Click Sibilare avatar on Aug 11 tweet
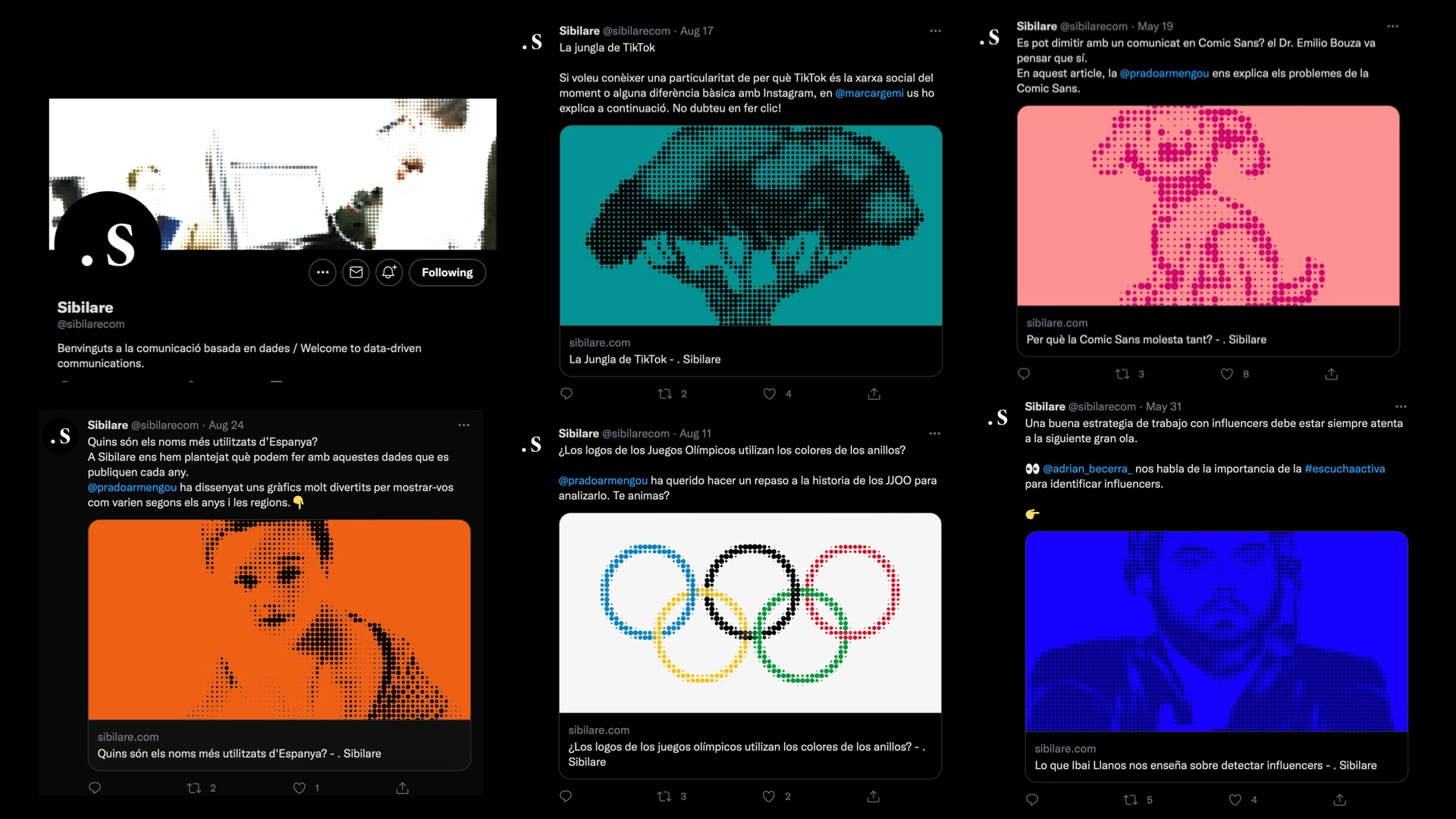The image size is (1456, 819). coord(532,445)
